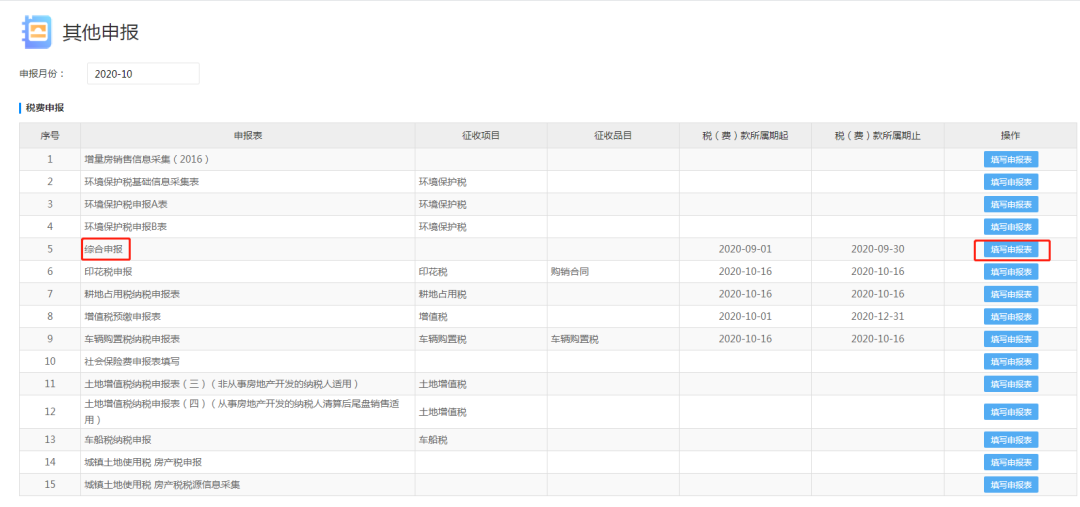Click 填写申报表 for 环境保护税申报B表
This screenshot has height=507, width=1080.
tap(1010, 227)
